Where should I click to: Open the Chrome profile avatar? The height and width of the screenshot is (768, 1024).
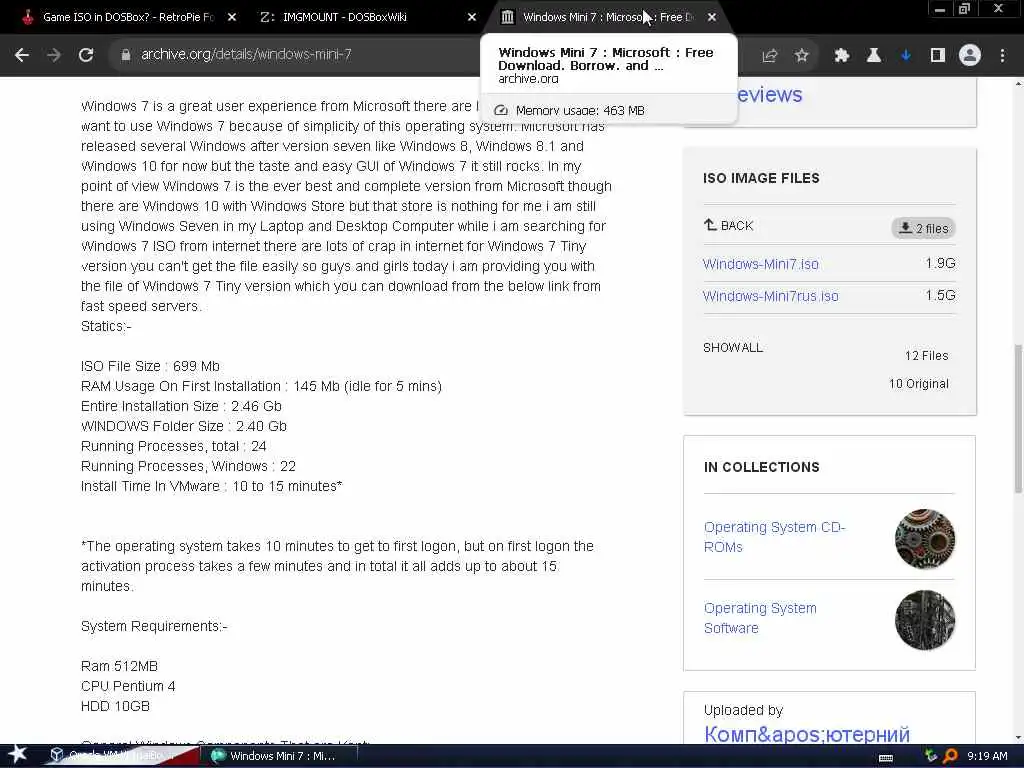pyautogui.click(x=970, y=56)
